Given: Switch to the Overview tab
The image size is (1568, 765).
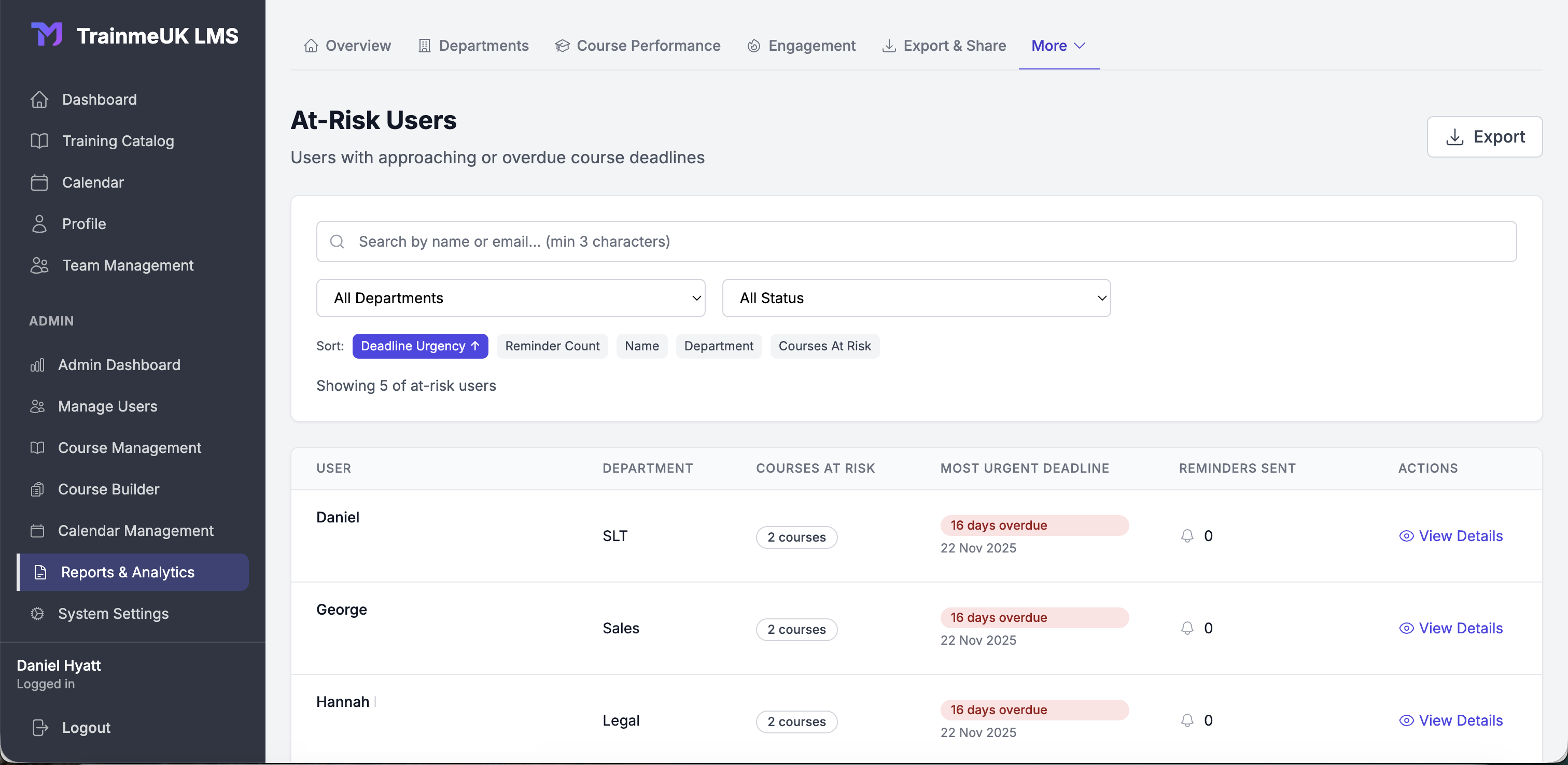Looking at the screenshot, I should (x=346, y=45).
